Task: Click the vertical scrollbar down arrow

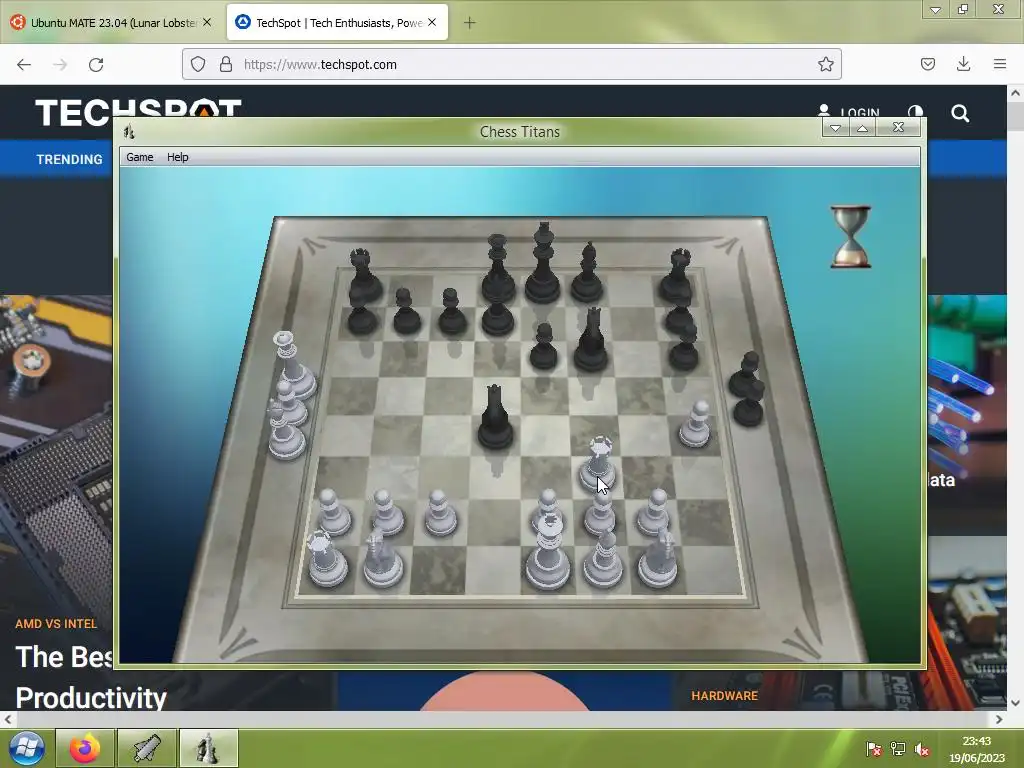Action: [1016, 703]
